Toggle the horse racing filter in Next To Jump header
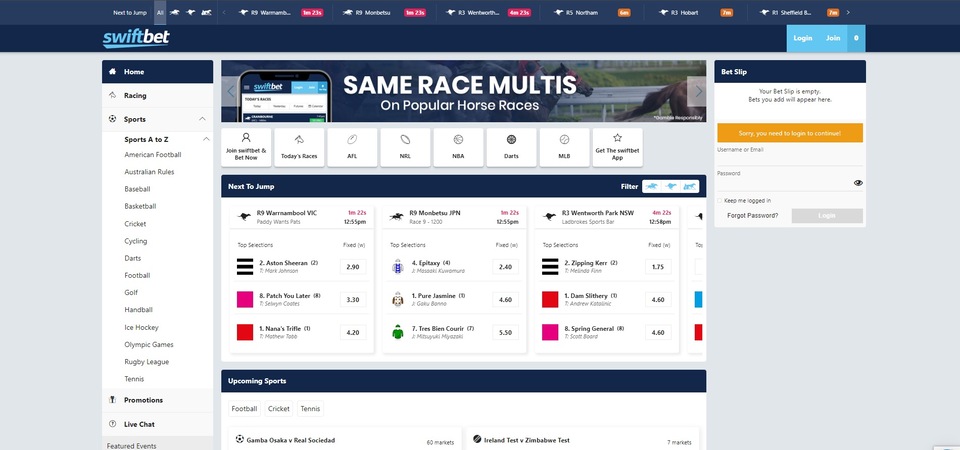Screen dimensions: 960x450 click(x=651, y=186)
